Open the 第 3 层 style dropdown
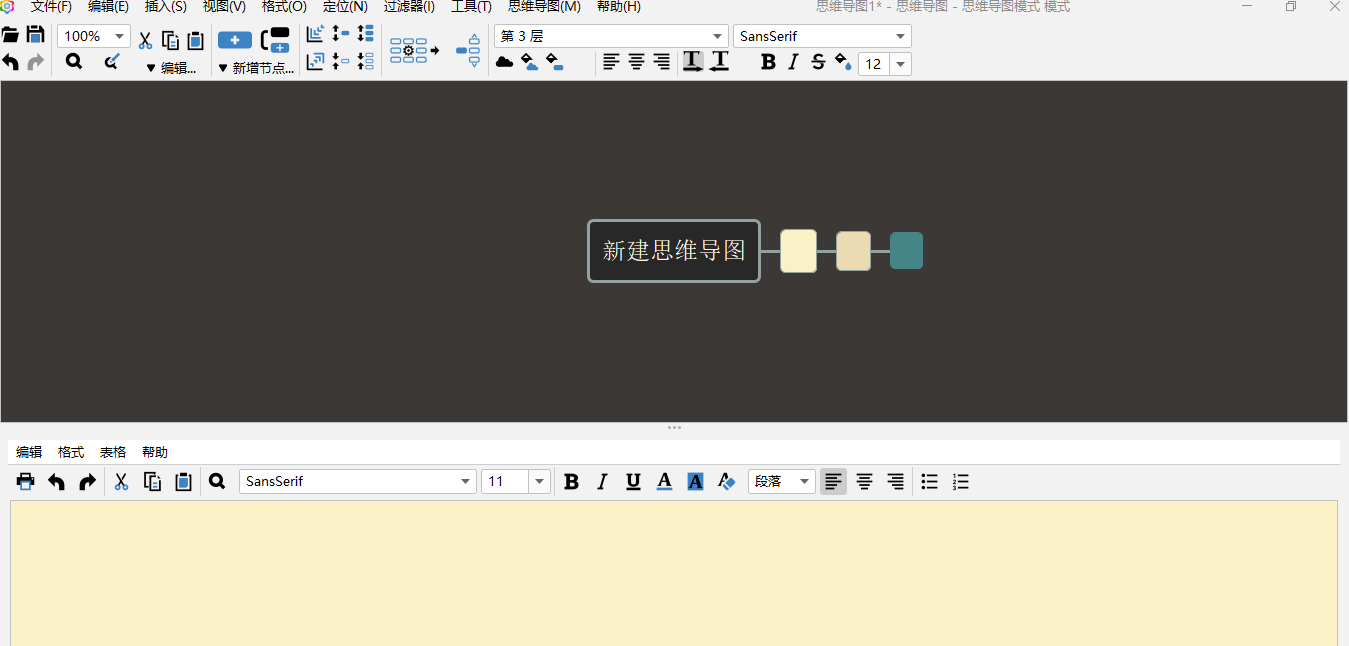1349x646 pixels. [611, 36]
